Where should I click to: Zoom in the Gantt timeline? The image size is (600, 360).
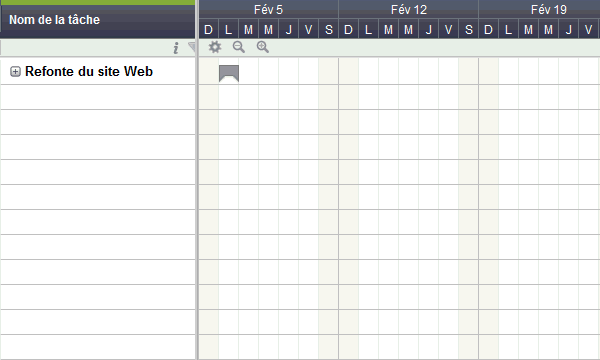pos(262,47)
